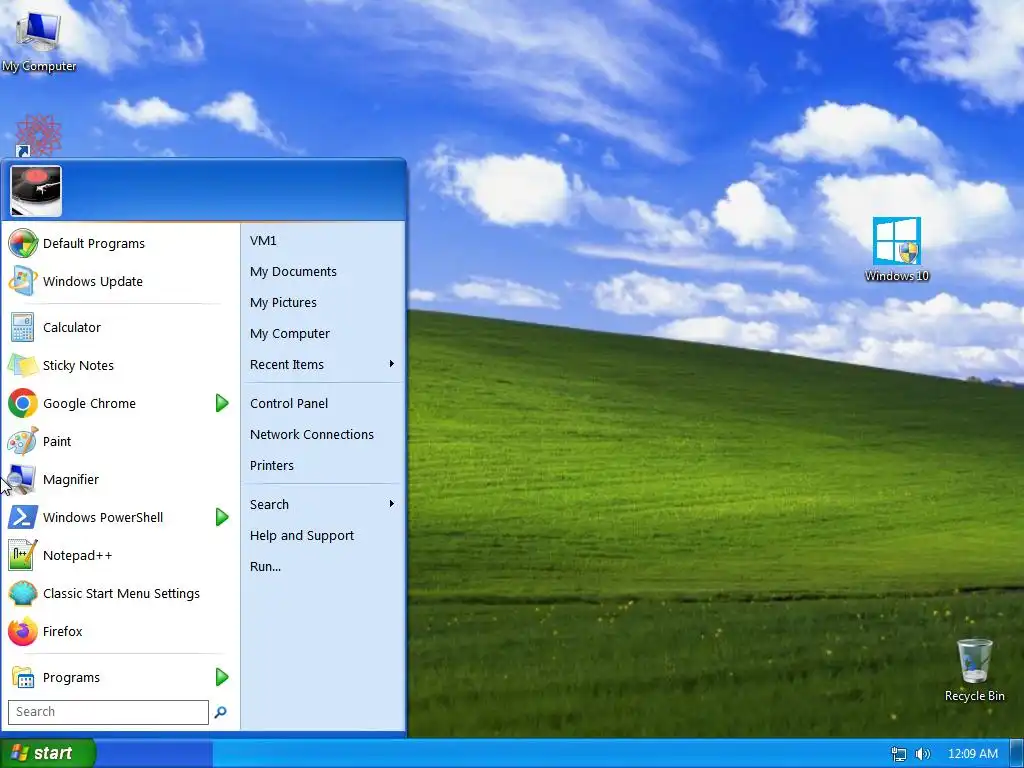Select the My Computer desktop icon

point(39,39)
